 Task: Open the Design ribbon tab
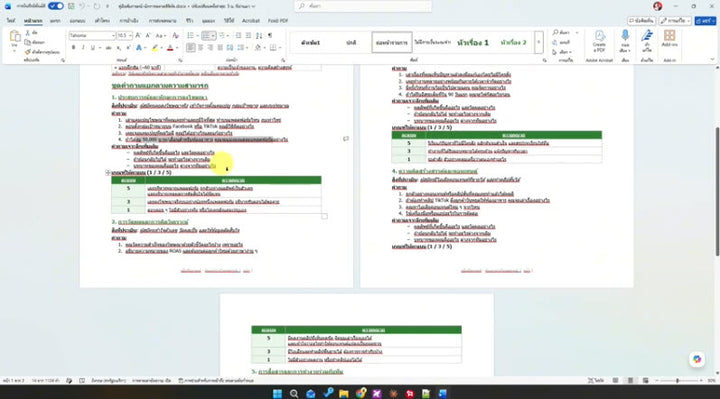[77, 21]
